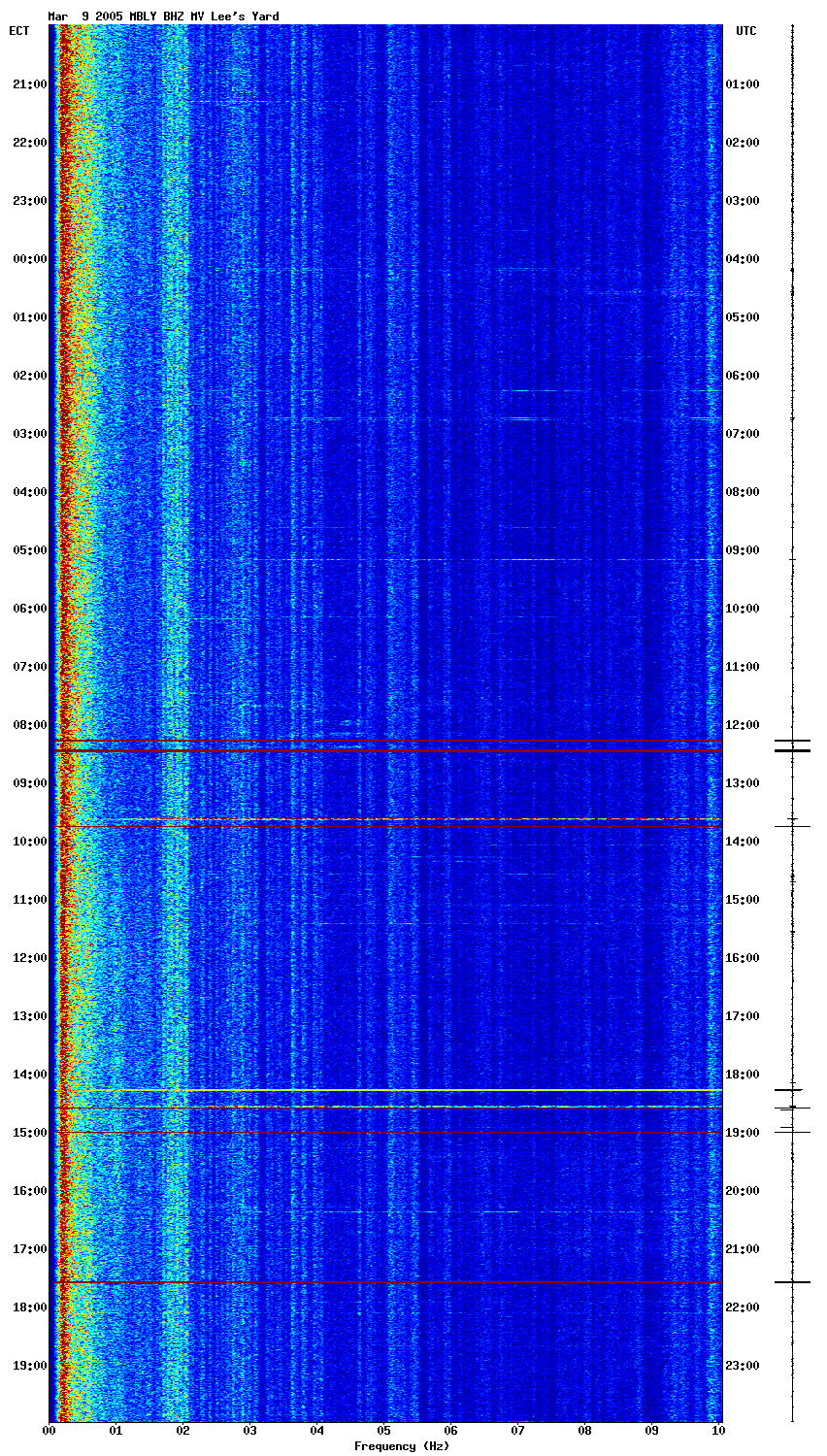The height and width of the screenshot is (1456, 827).
Task: Pick the 07:00 label on the UTC axis
Action: pos(743,434)
